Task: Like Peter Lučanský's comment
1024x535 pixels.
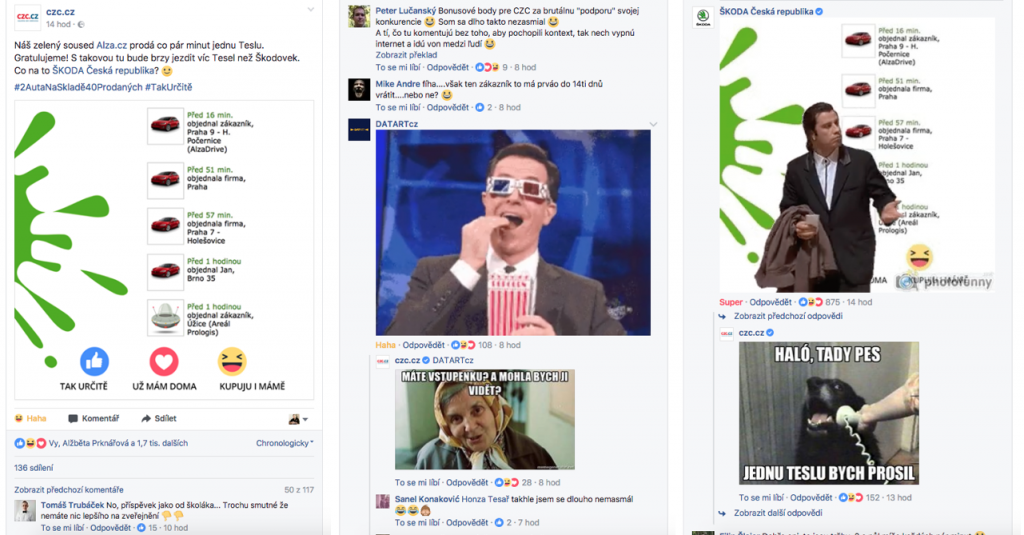Action: click(398, 67)
